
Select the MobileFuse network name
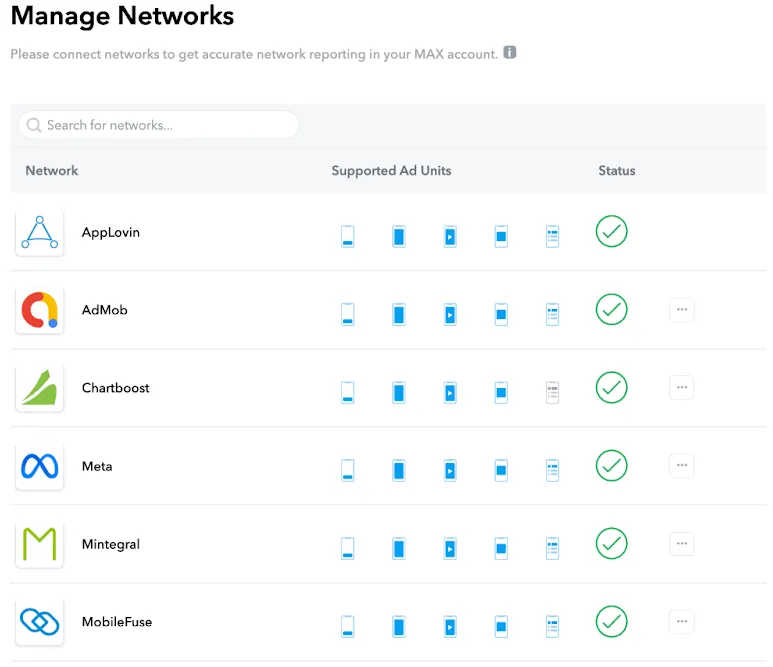117,622
